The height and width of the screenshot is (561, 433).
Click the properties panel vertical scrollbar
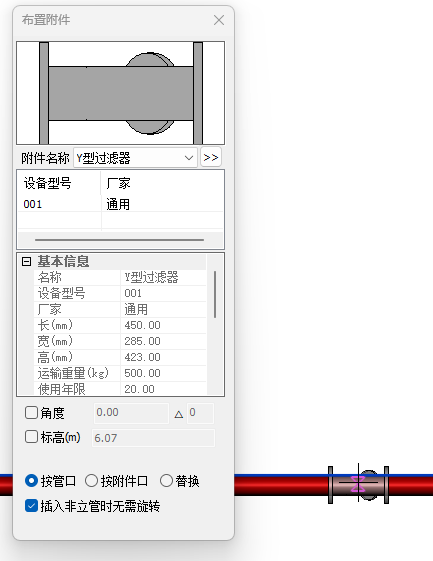point(215,294)
